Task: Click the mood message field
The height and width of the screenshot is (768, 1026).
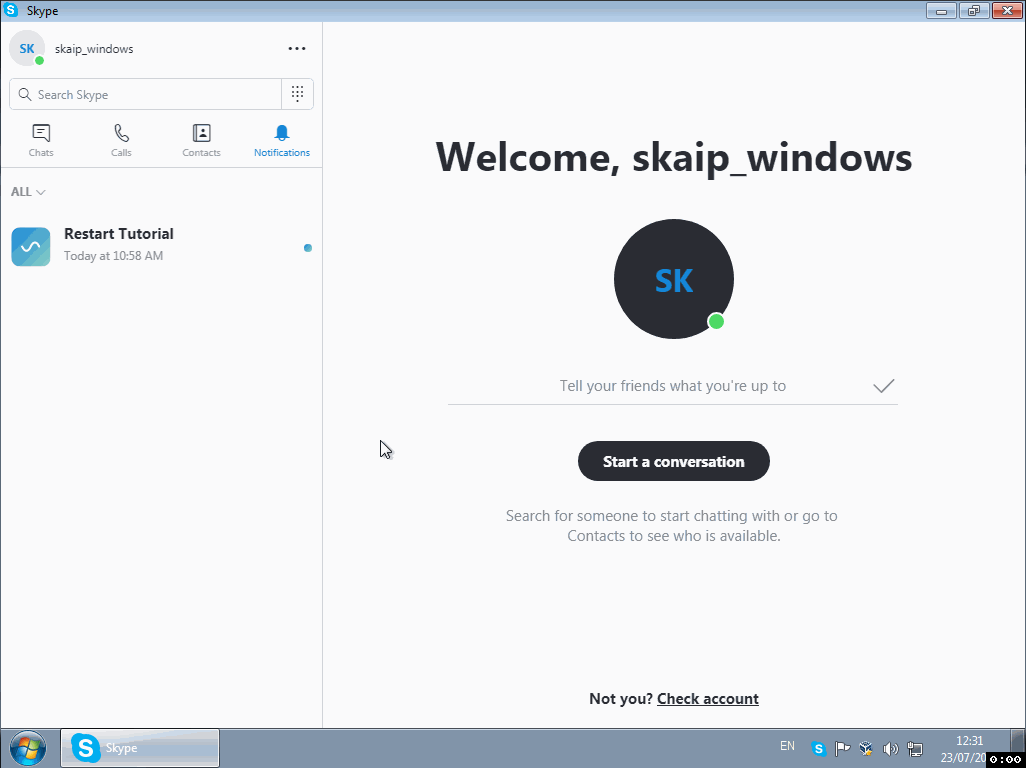Action: point(673,386)
